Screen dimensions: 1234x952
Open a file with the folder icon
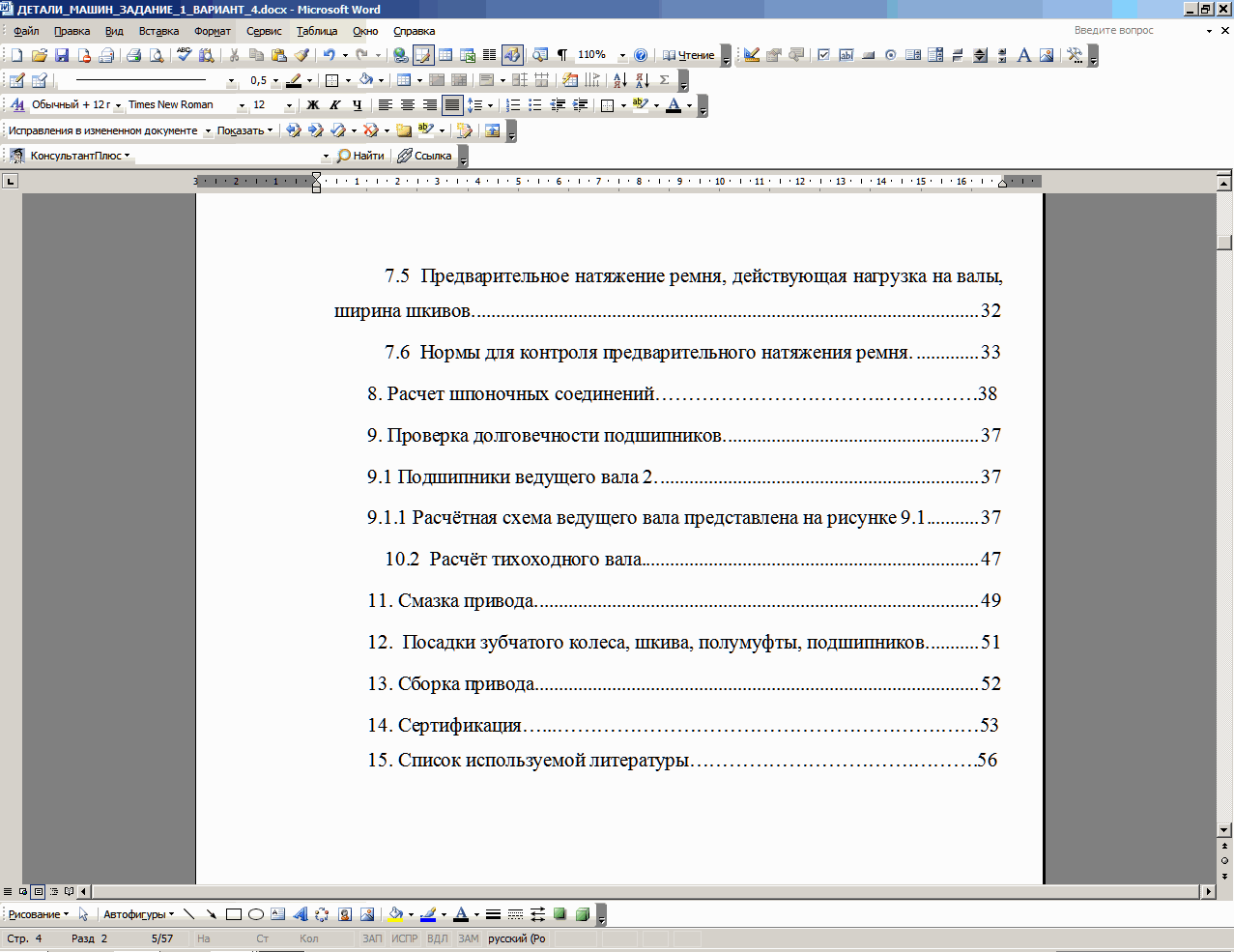39,55
